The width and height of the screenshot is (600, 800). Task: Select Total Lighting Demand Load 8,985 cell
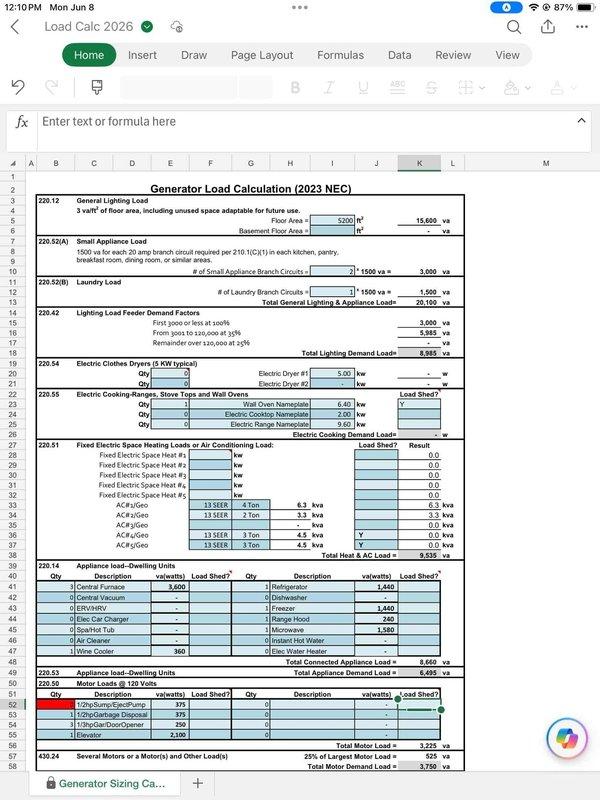419,353
